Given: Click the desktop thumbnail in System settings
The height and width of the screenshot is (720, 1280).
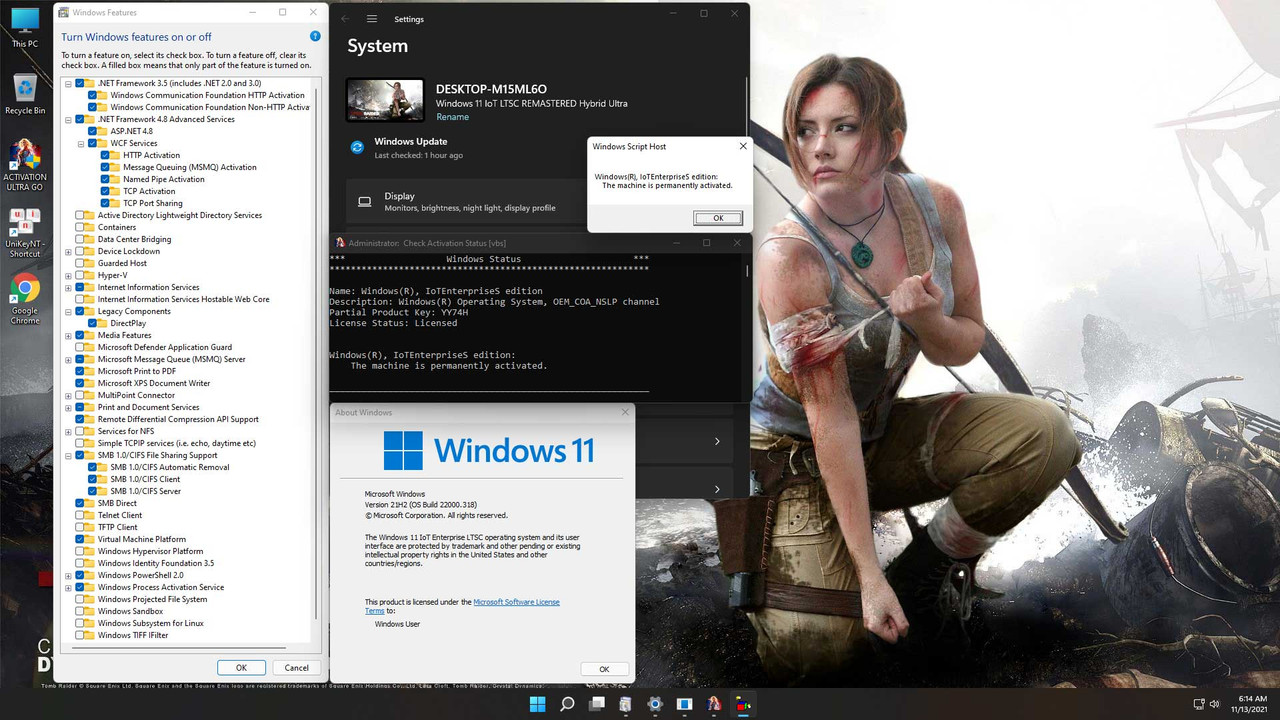Looking at the screenshot, I should pyautogui.click(x=385, y=100).
